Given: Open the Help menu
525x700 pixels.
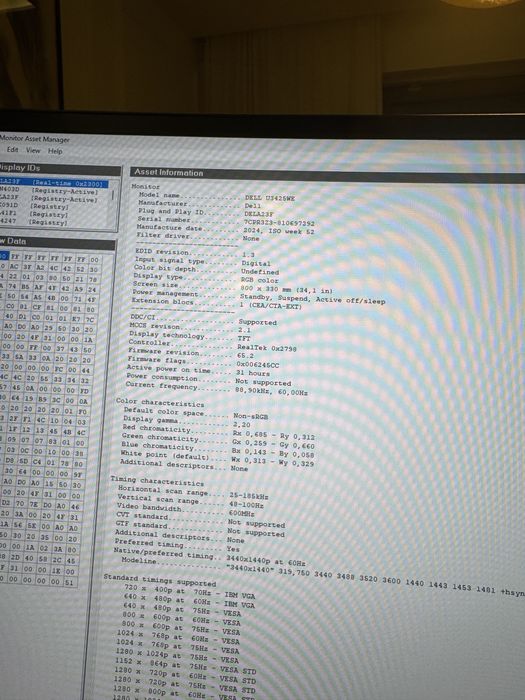Looking at the screenshot, I should [x=55, y=151].
